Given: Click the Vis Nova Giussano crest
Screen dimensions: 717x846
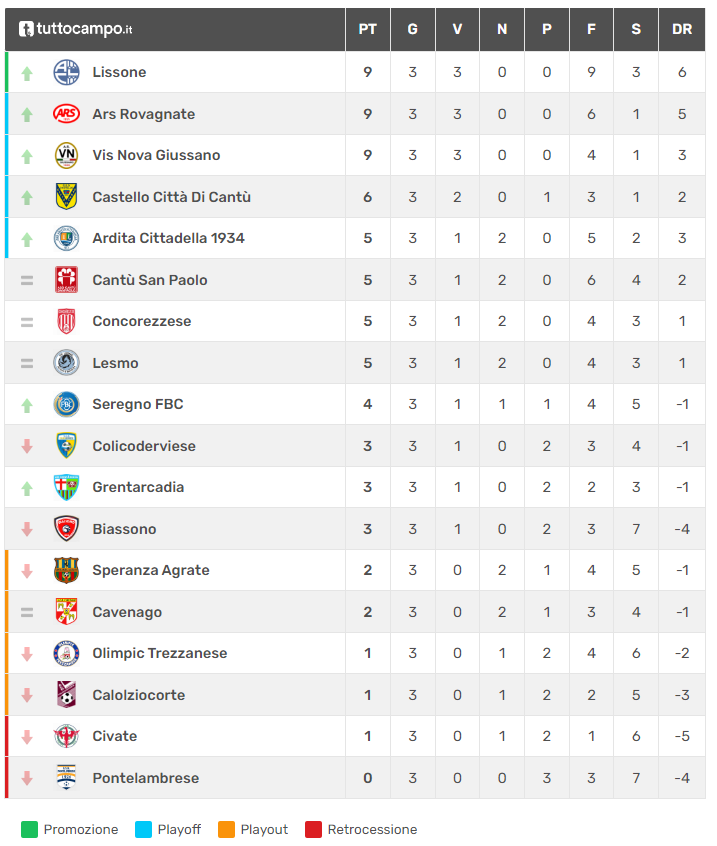Looking at the screenshot, I should (66, 155).
